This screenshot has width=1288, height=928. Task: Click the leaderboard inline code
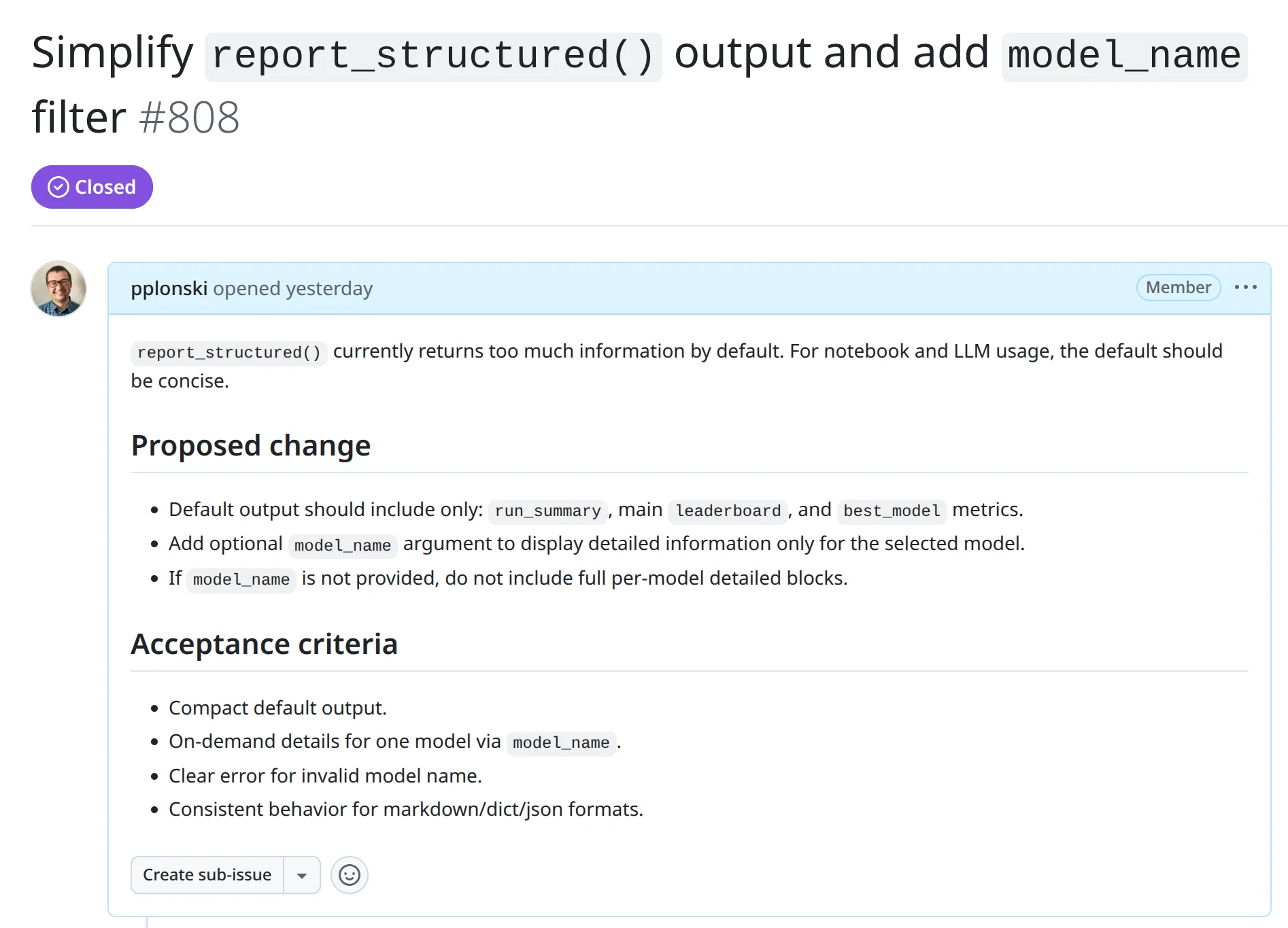coord(728,511)
